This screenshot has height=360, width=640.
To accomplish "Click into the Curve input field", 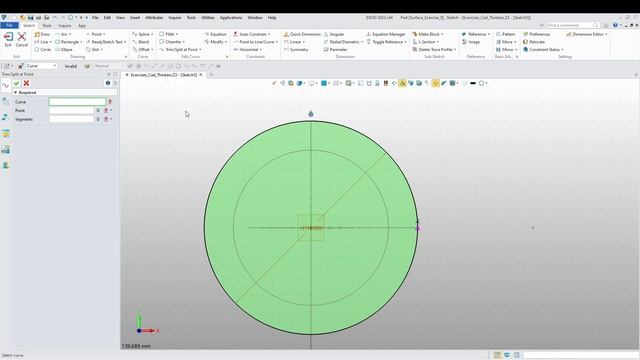I will coord(77,102).
